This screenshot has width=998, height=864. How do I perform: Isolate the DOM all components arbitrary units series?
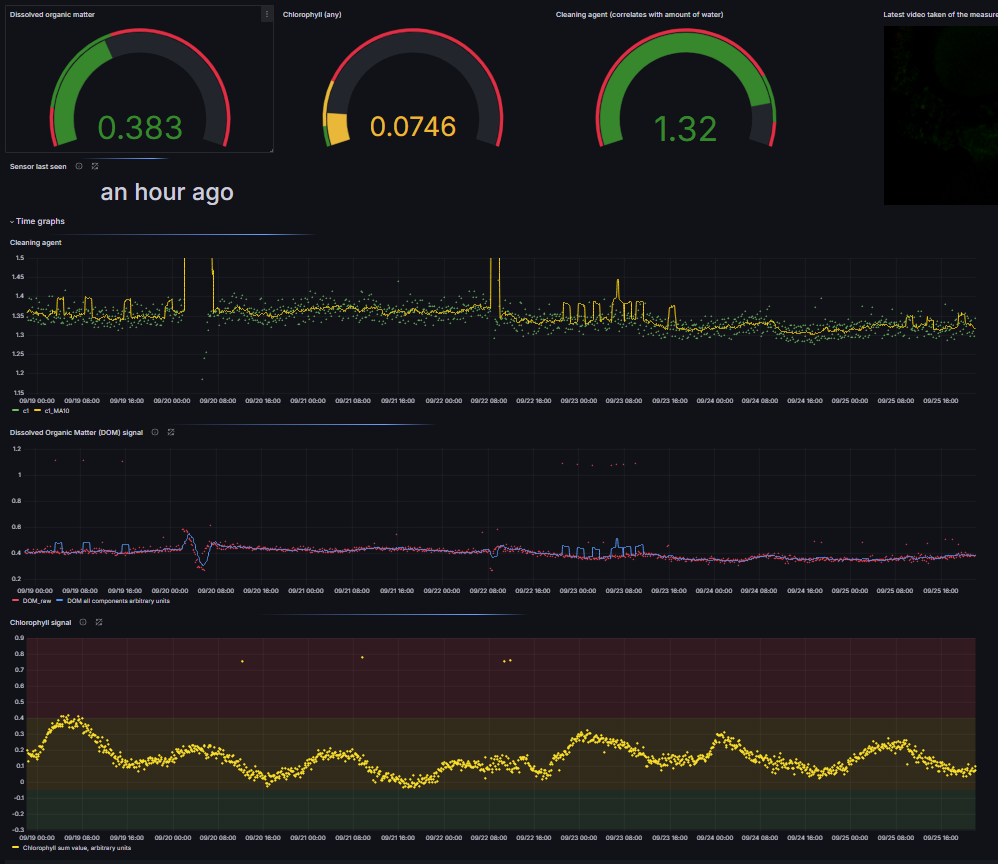(x=110, y=600)
